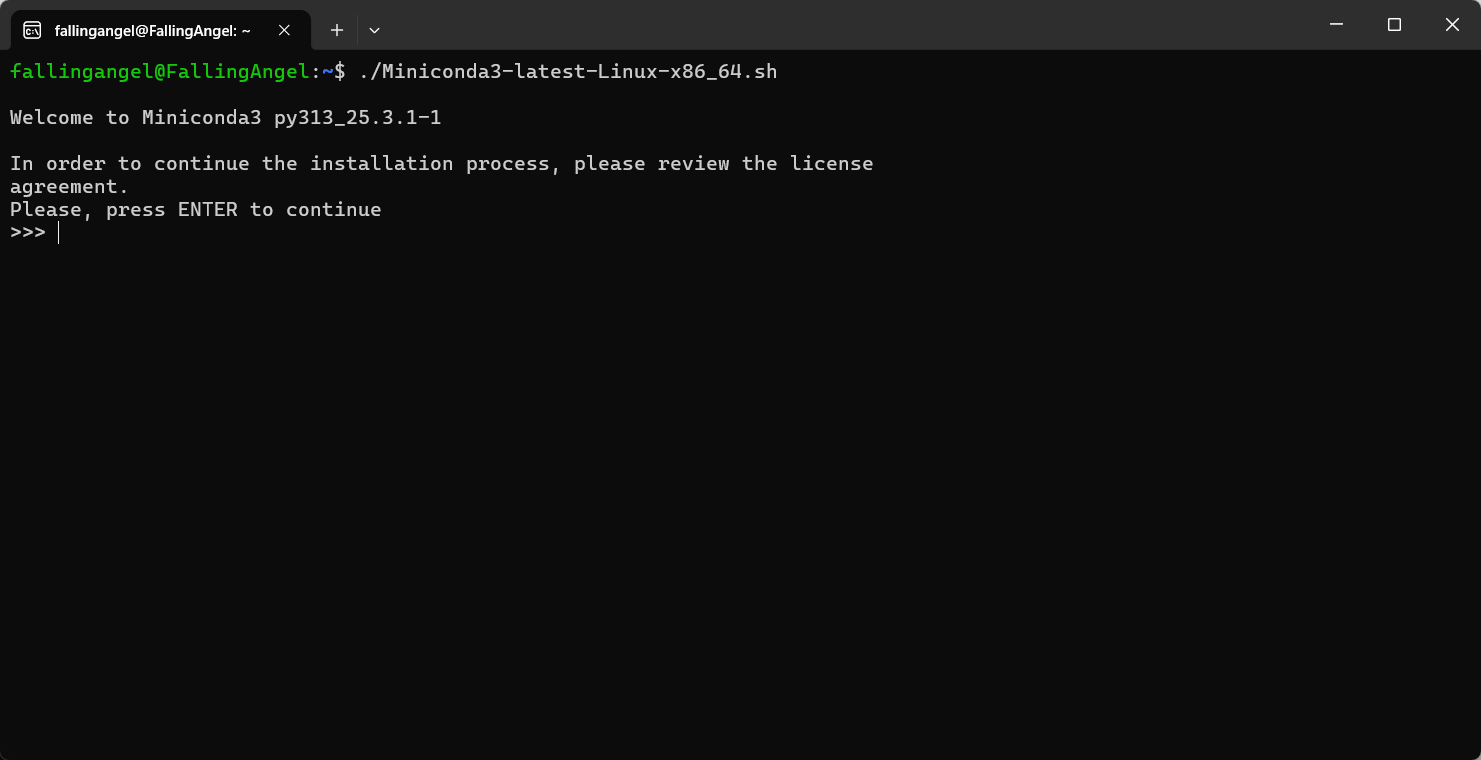
Task: Click the blue tilde in the shell prompt
Action: click(328, 72)
